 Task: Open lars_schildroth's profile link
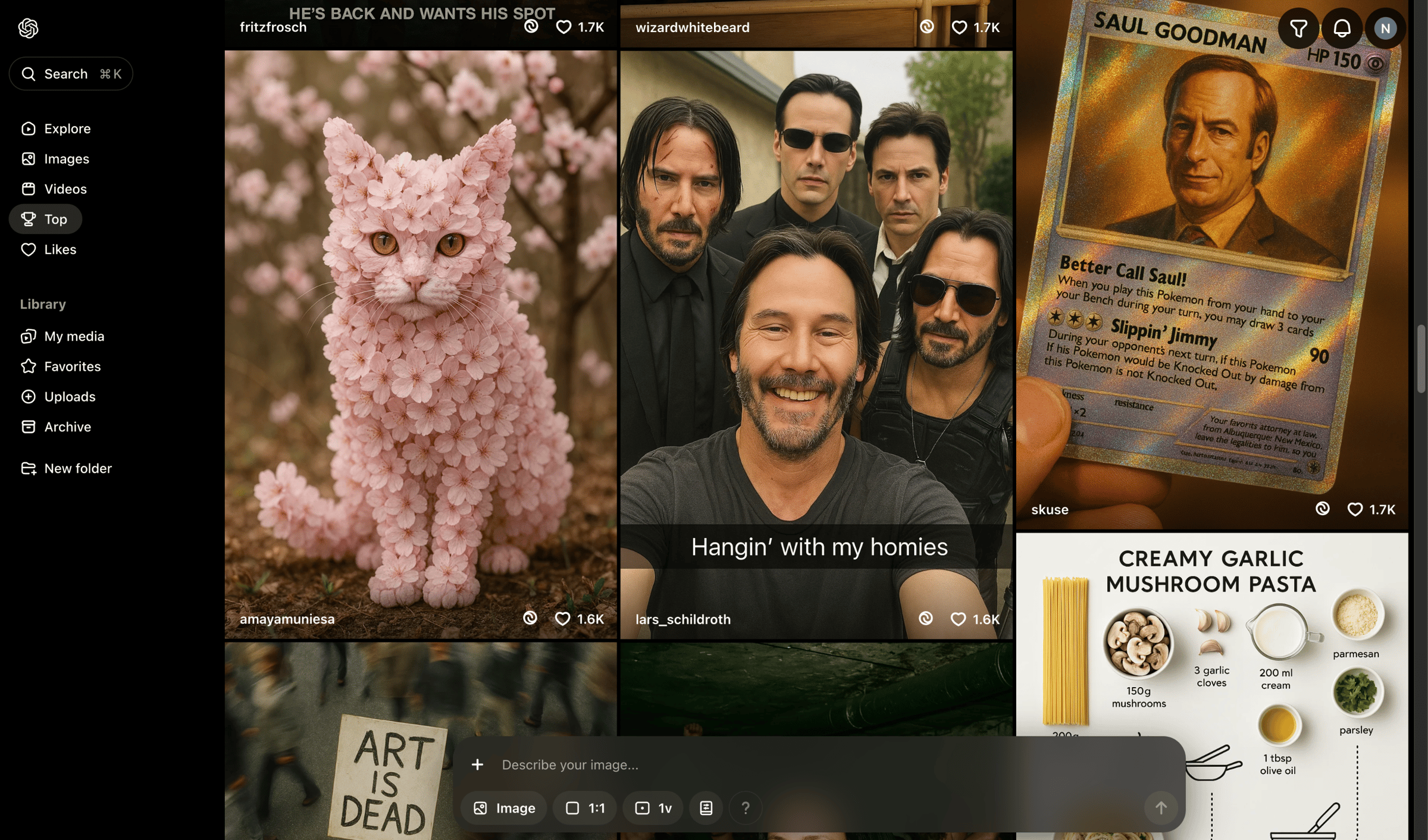tap(682, 619)
